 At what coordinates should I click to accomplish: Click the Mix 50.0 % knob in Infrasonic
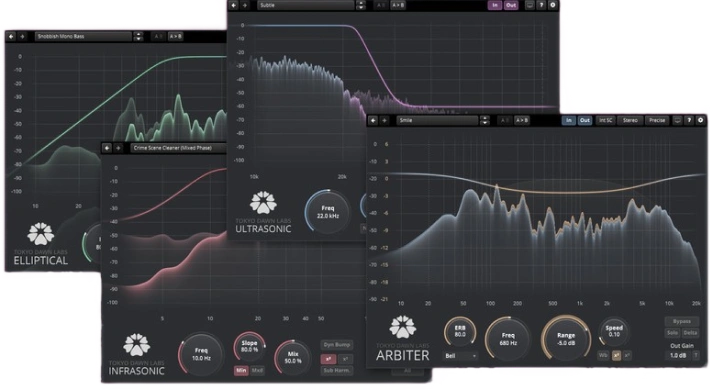click(293, 357)
